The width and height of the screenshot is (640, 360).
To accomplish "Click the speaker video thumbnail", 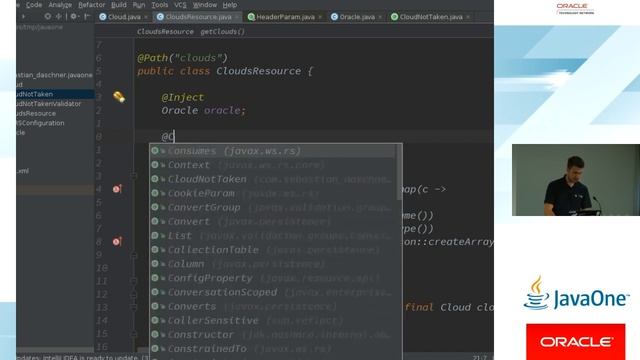I will tap(576, 180).
